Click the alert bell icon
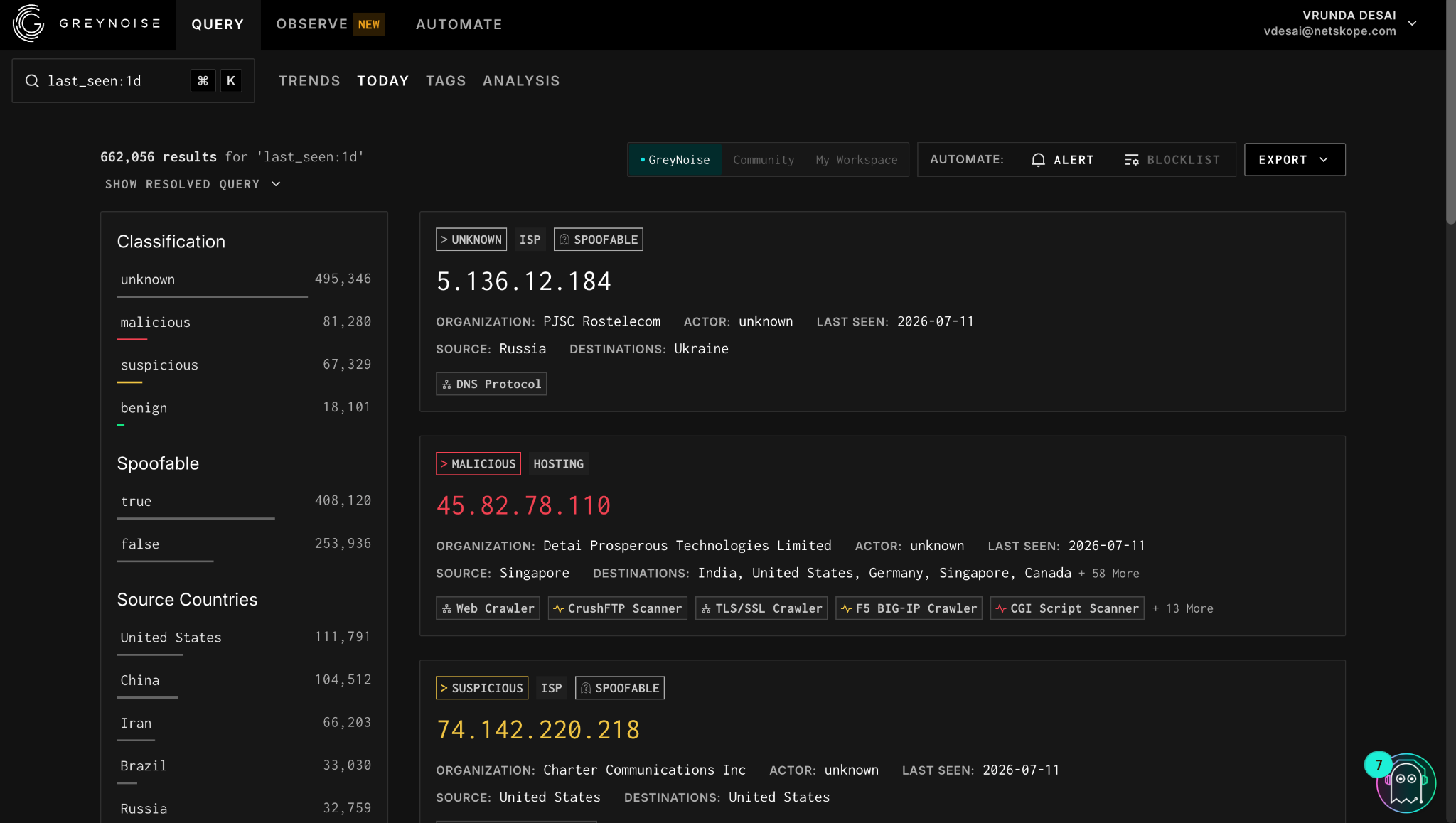The image size is (1456, 823). [1038, 160]
